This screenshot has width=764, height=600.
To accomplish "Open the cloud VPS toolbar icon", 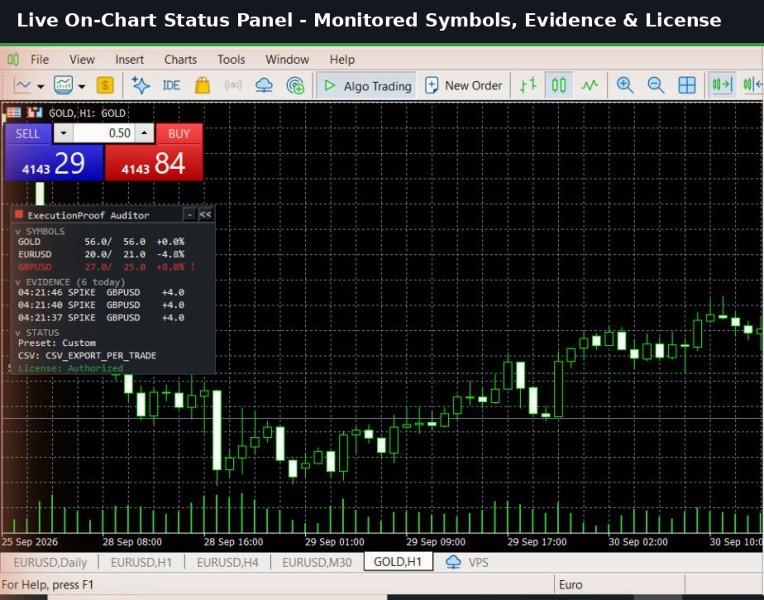I will point(264,86).
